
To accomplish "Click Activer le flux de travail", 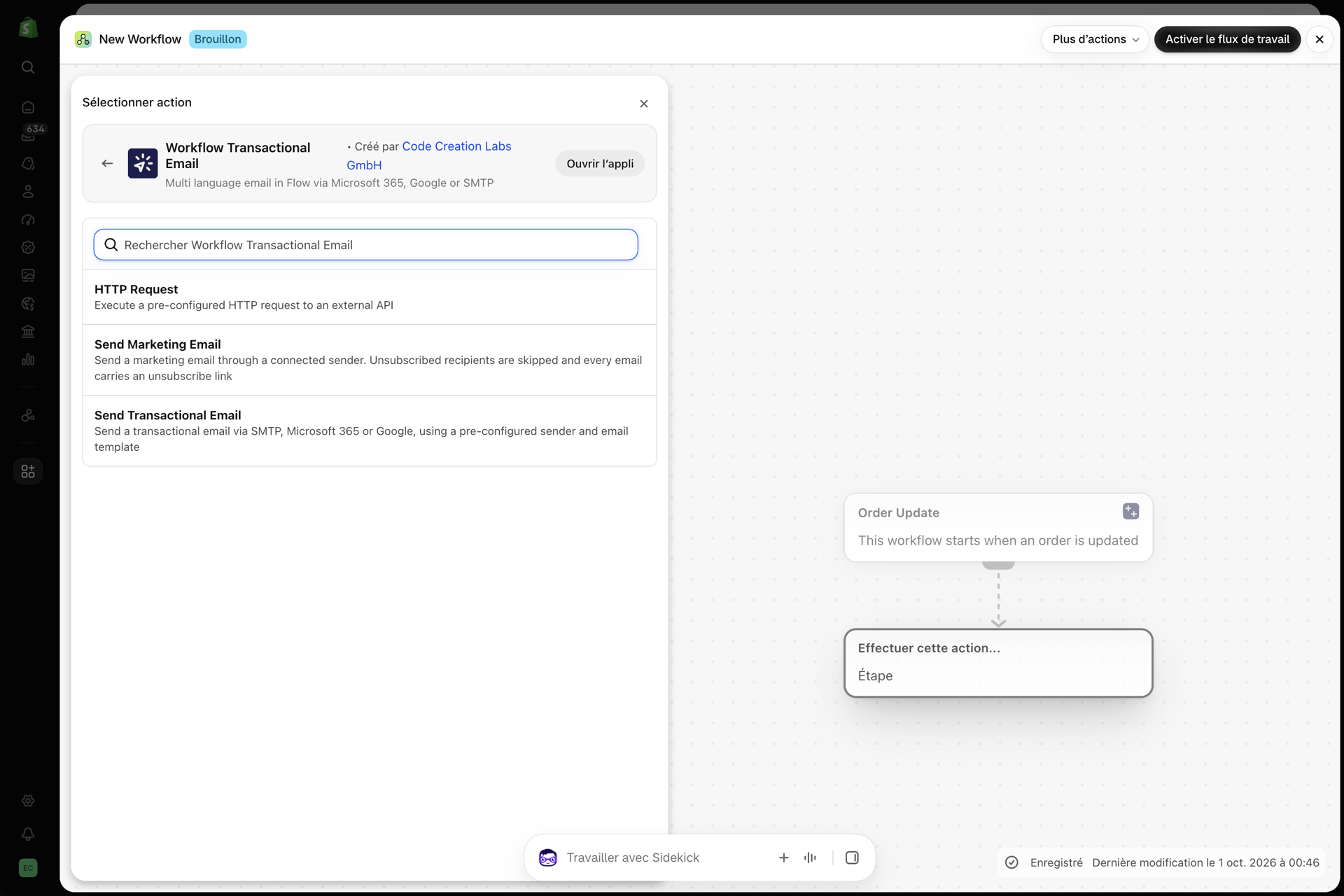I will [x=1227, y=39].
